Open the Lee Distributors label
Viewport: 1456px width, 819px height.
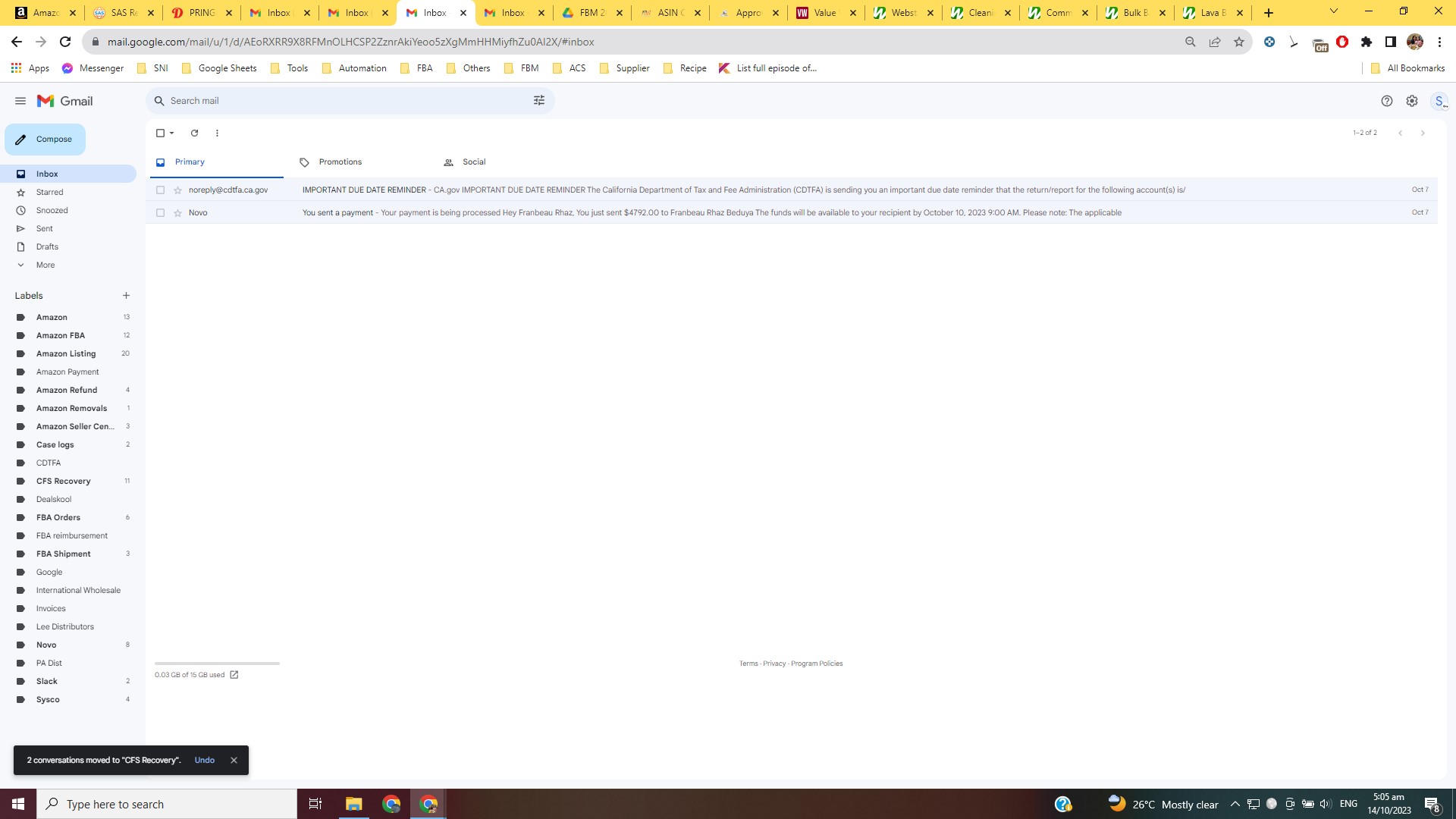pyautogui.click(x=65, y=626)
